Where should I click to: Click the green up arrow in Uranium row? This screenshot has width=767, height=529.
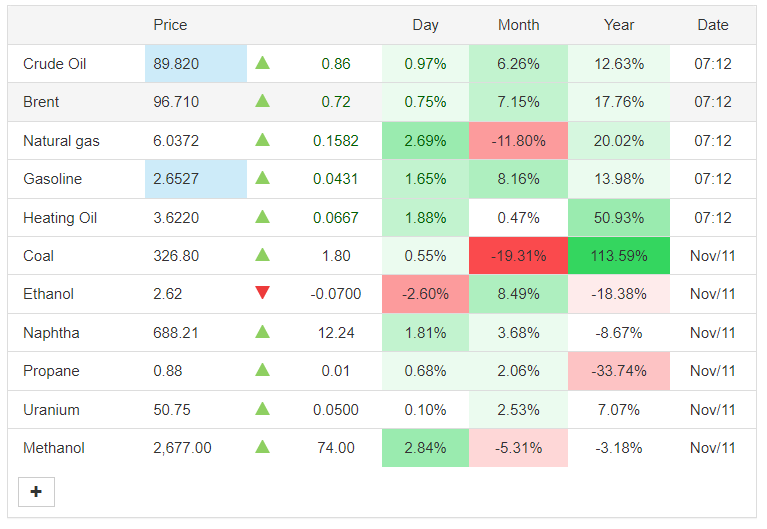[263, 409]
